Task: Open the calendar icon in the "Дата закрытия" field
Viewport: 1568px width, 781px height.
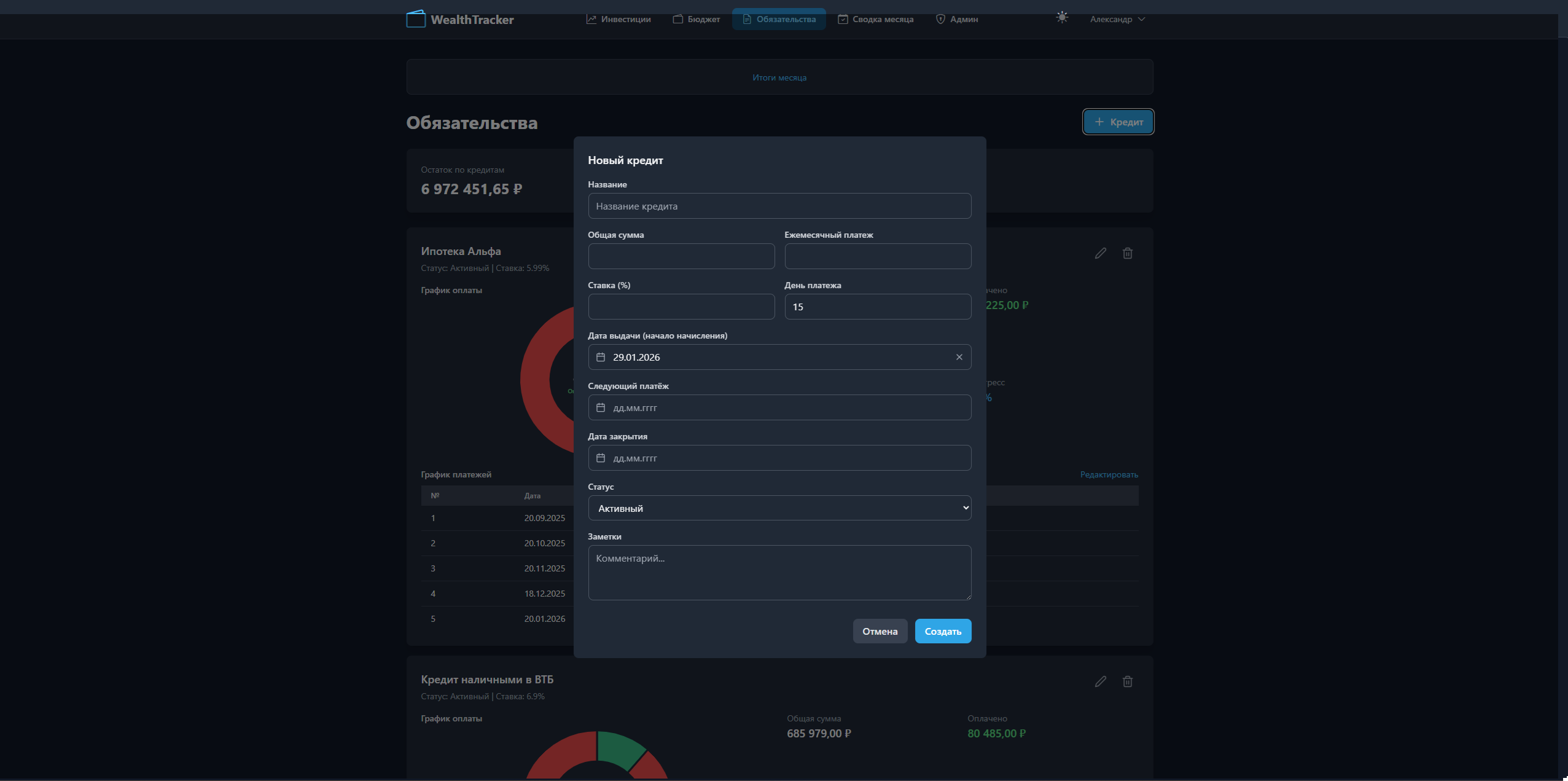Action: [x=601, y=458]
